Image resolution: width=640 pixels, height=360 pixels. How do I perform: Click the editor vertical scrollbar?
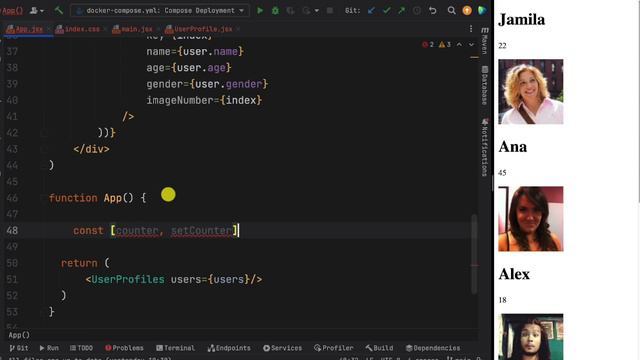[474, 254]
